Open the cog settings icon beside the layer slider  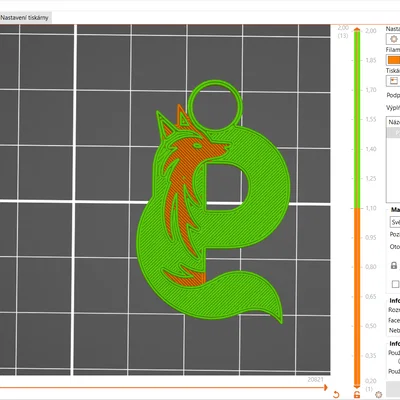(x=378, y=395)
